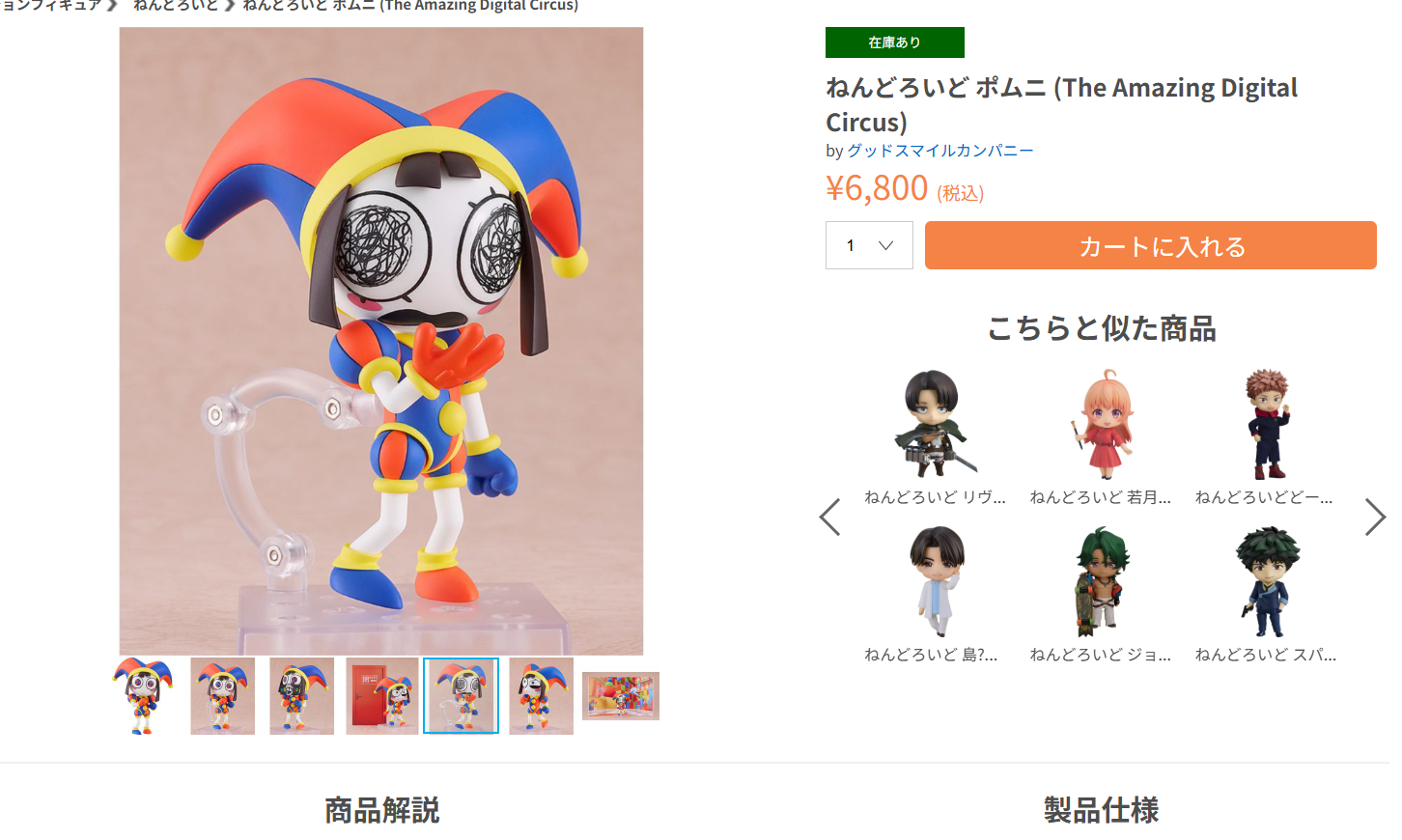This screenshot has height=840, width=1402.
Task: Select second Pomni figure thumbnail
Action: pos(222,696)
